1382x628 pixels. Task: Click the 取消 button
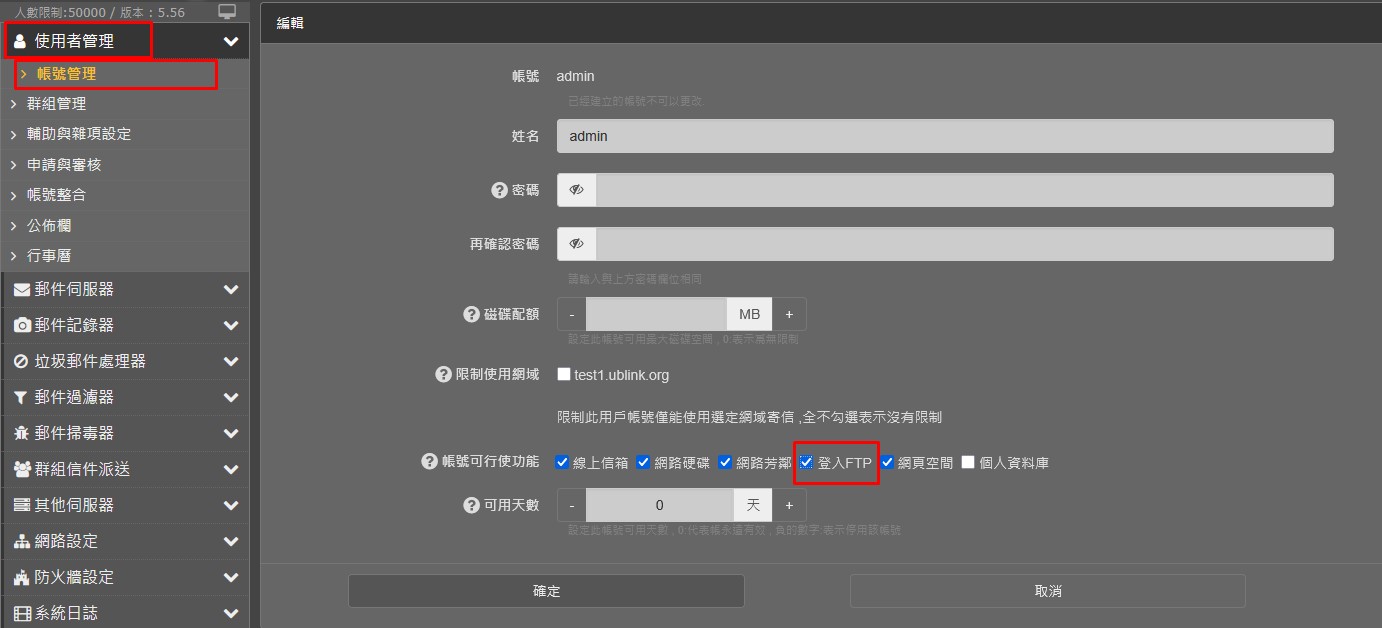tap(1047, 591)
